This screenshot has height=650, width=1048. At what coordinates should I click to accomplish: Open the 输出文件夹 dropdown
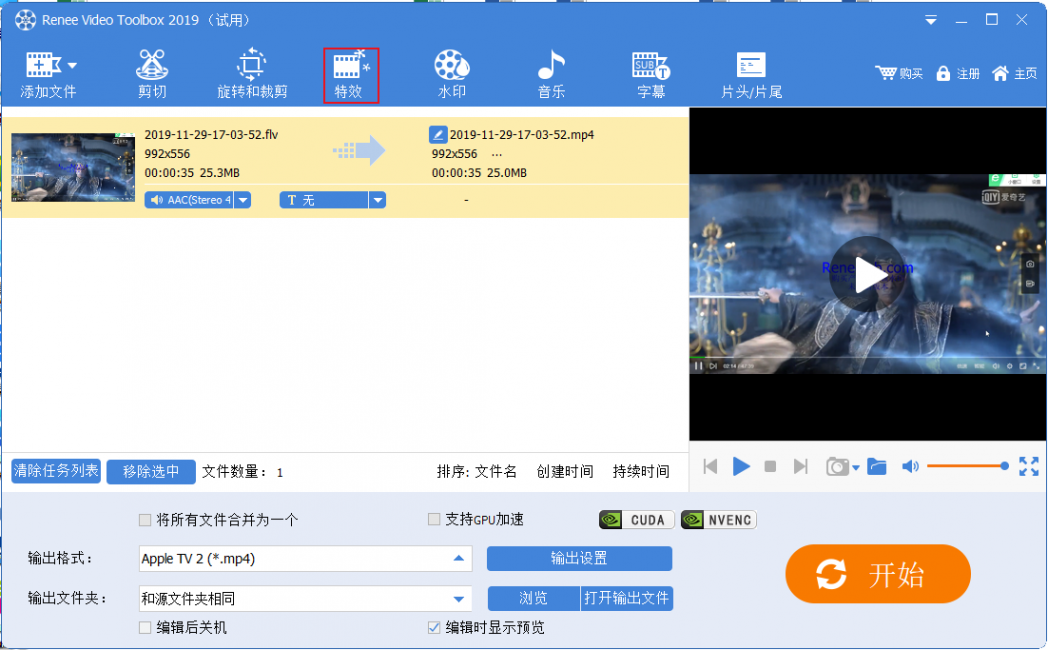coord(305,599)
